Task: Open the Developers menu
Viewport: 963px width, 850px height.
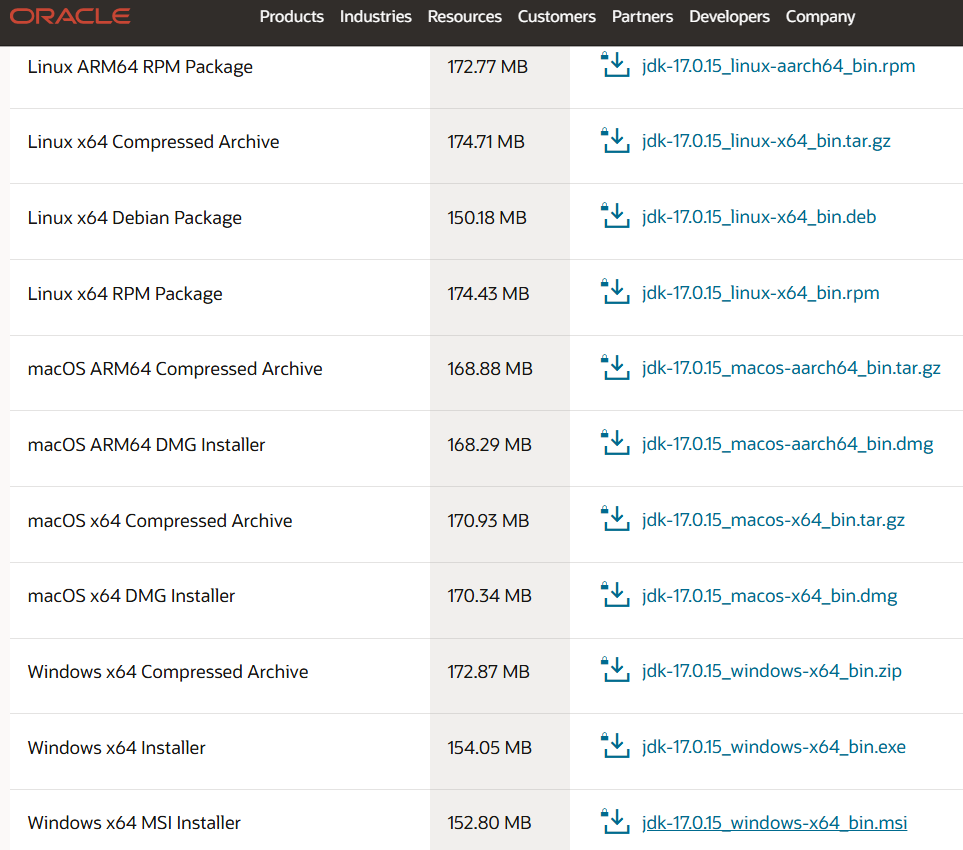Action: pyautogui.click(x=730, y=17)
